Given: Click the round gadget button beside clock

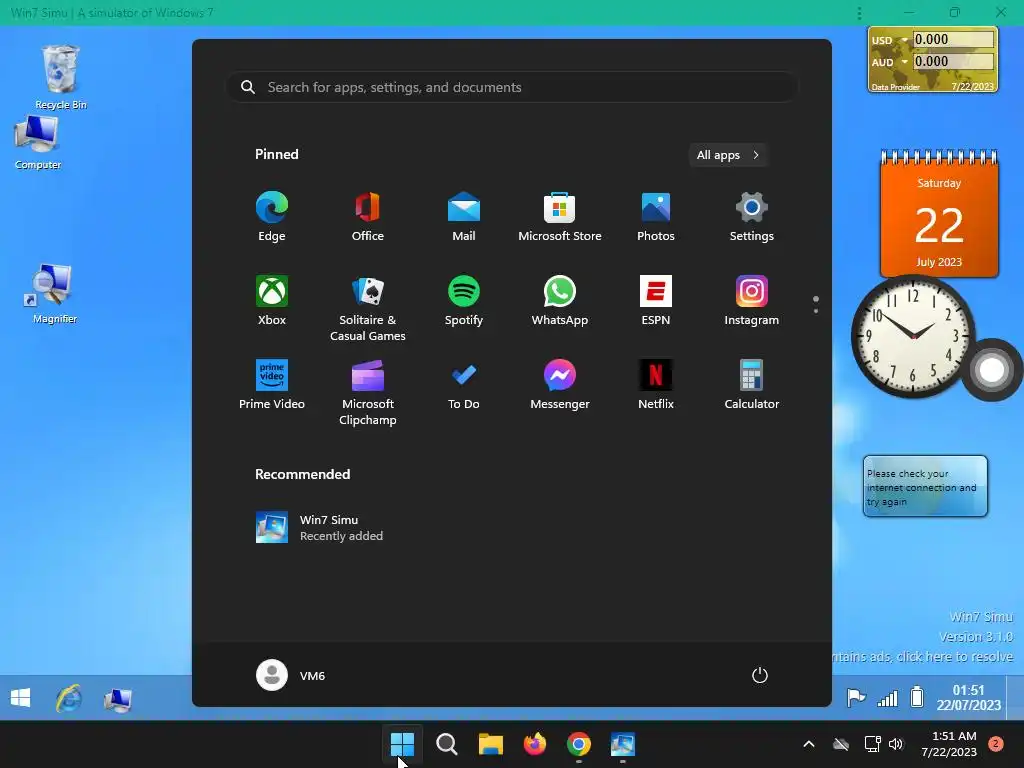Looking at the screenshot, I should (x=991, y=370).
